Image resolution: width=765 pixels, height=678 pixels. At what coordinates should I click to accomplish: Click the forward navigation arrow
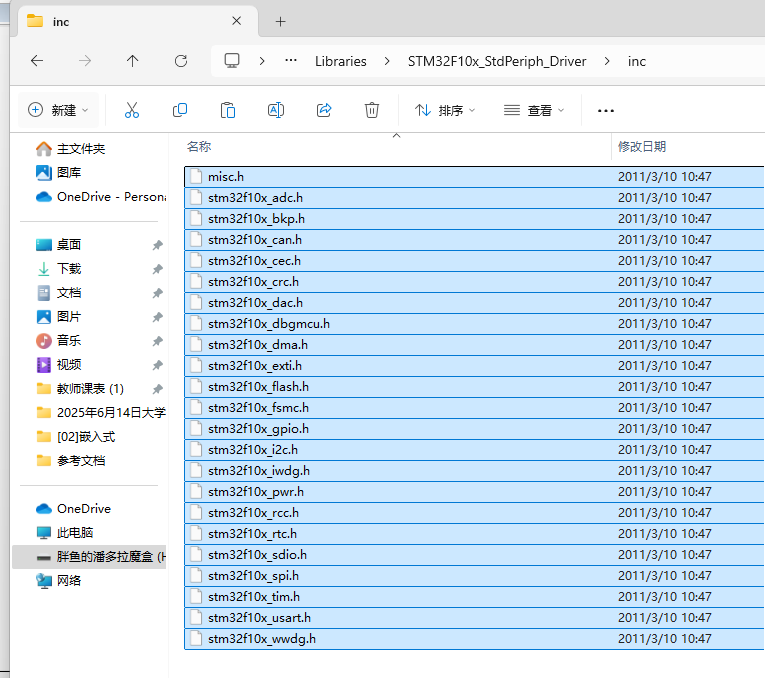click(85, 61)
